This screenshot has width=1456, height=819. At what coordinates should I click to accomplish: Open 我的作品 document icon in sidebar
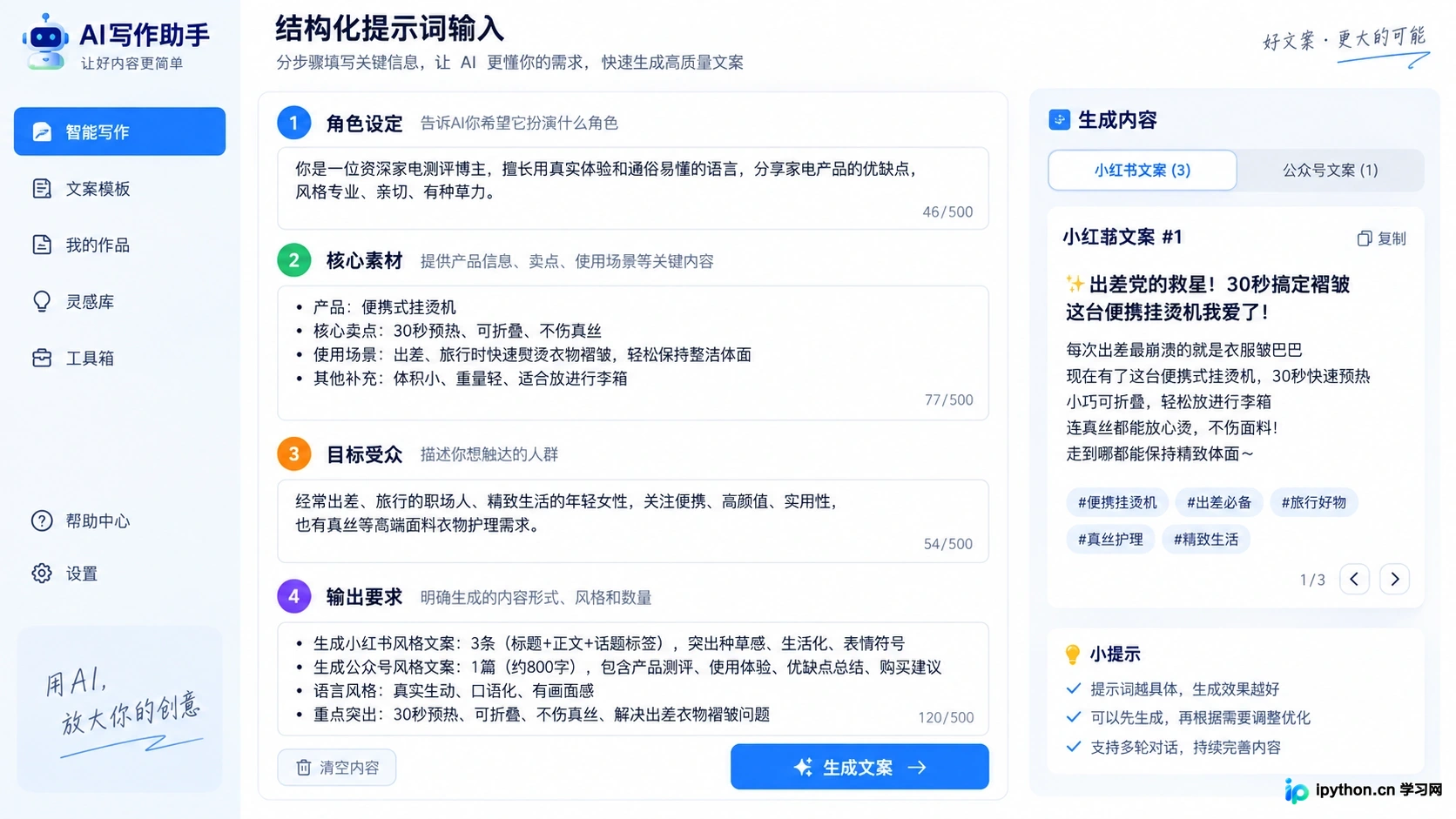click(42, 245)
